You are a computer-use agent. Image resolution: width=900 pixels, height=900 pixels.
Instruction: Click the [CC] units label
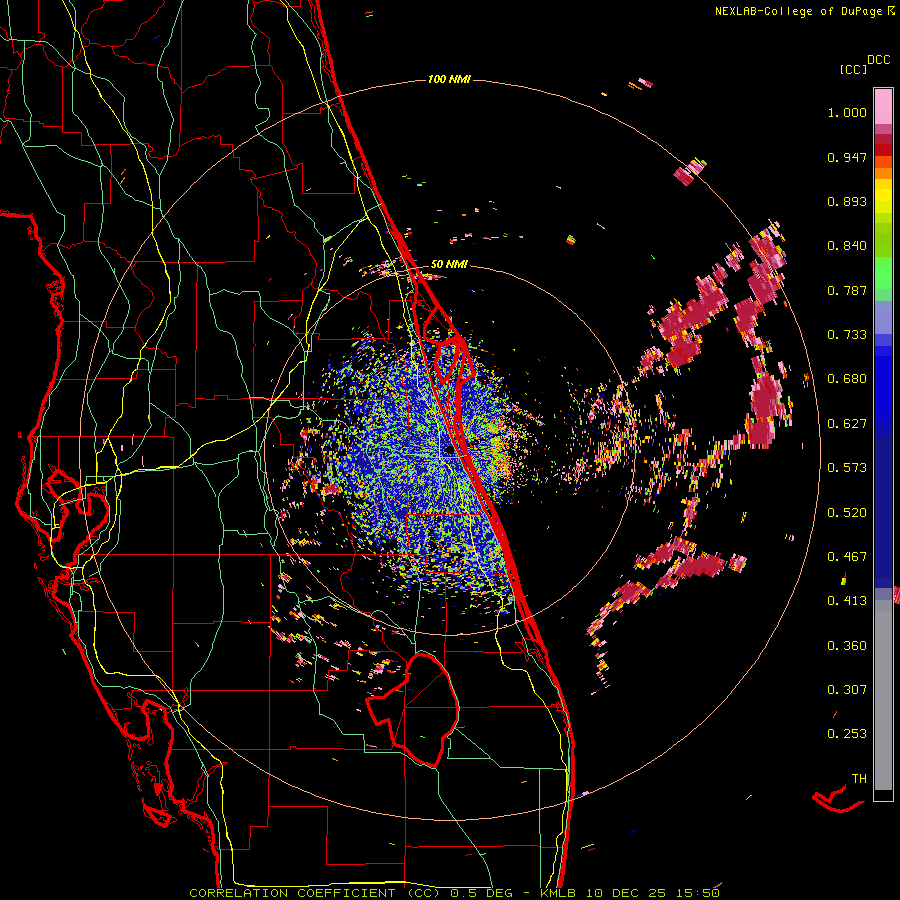pyautogui.click(x=853, y=69)
